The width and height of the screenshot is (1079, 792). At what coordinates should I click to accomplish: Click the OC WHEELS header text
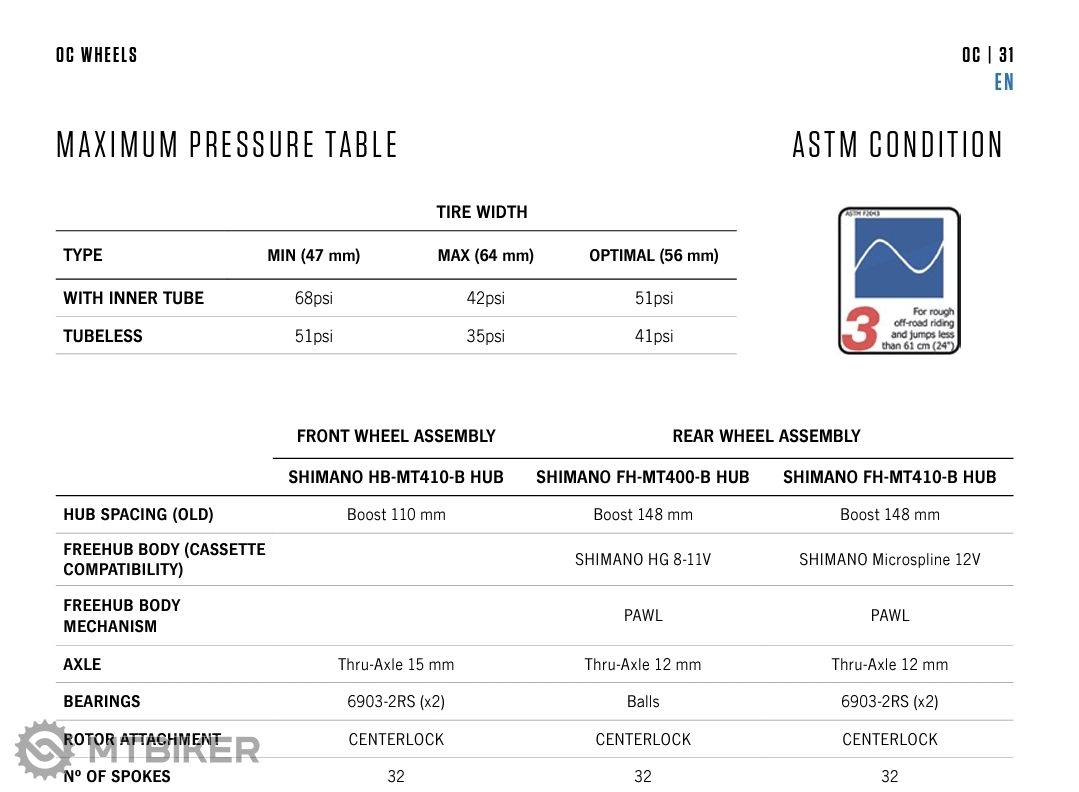[x=97, y=55]
